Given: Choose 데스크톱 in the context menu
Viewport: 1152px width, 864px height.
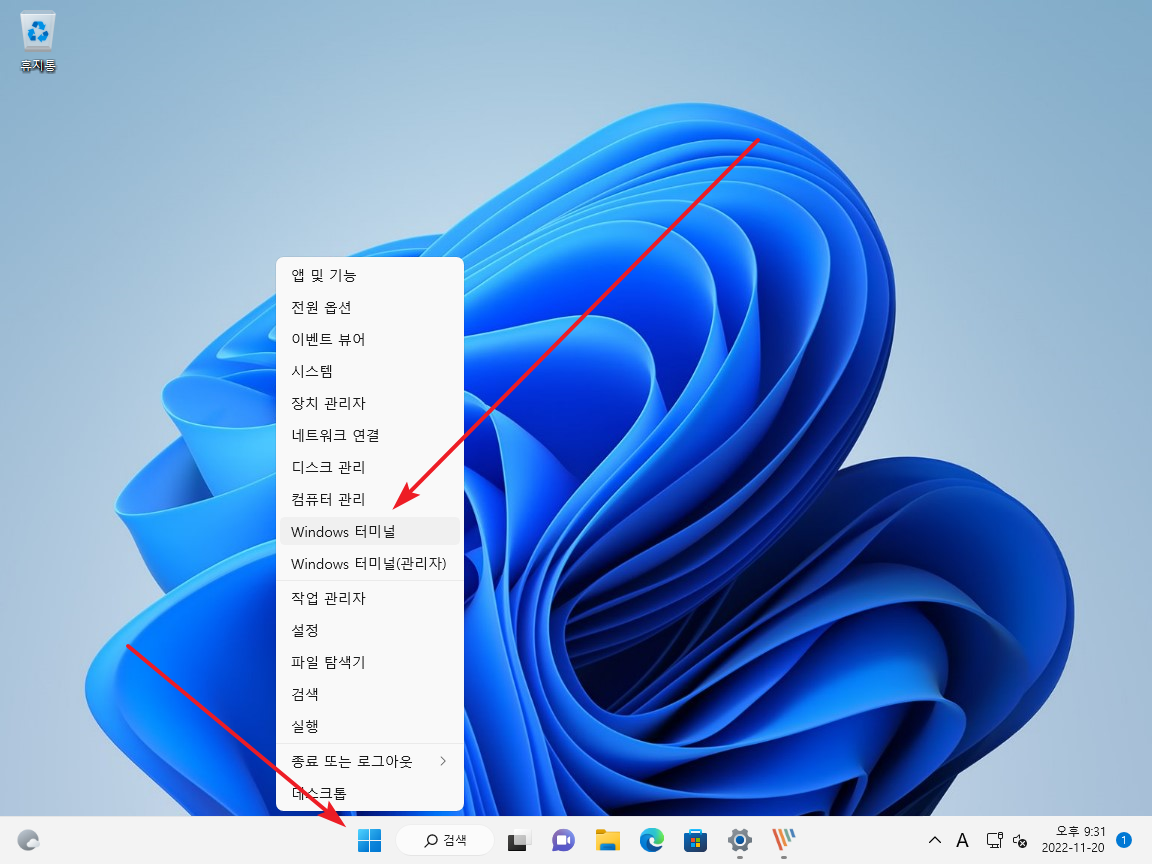Looking at the screenshot, I should click(x=370, y=793).
